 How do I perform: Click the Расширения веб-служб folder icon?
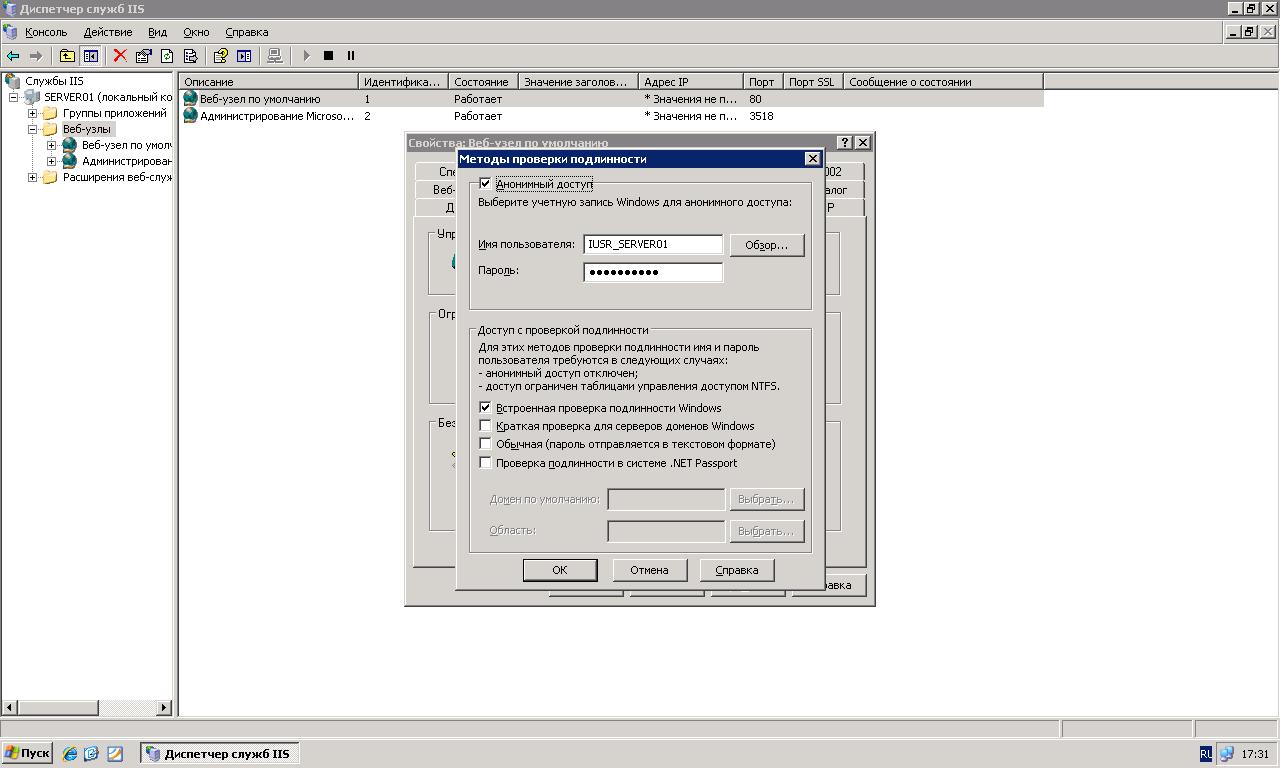[50, 177]
